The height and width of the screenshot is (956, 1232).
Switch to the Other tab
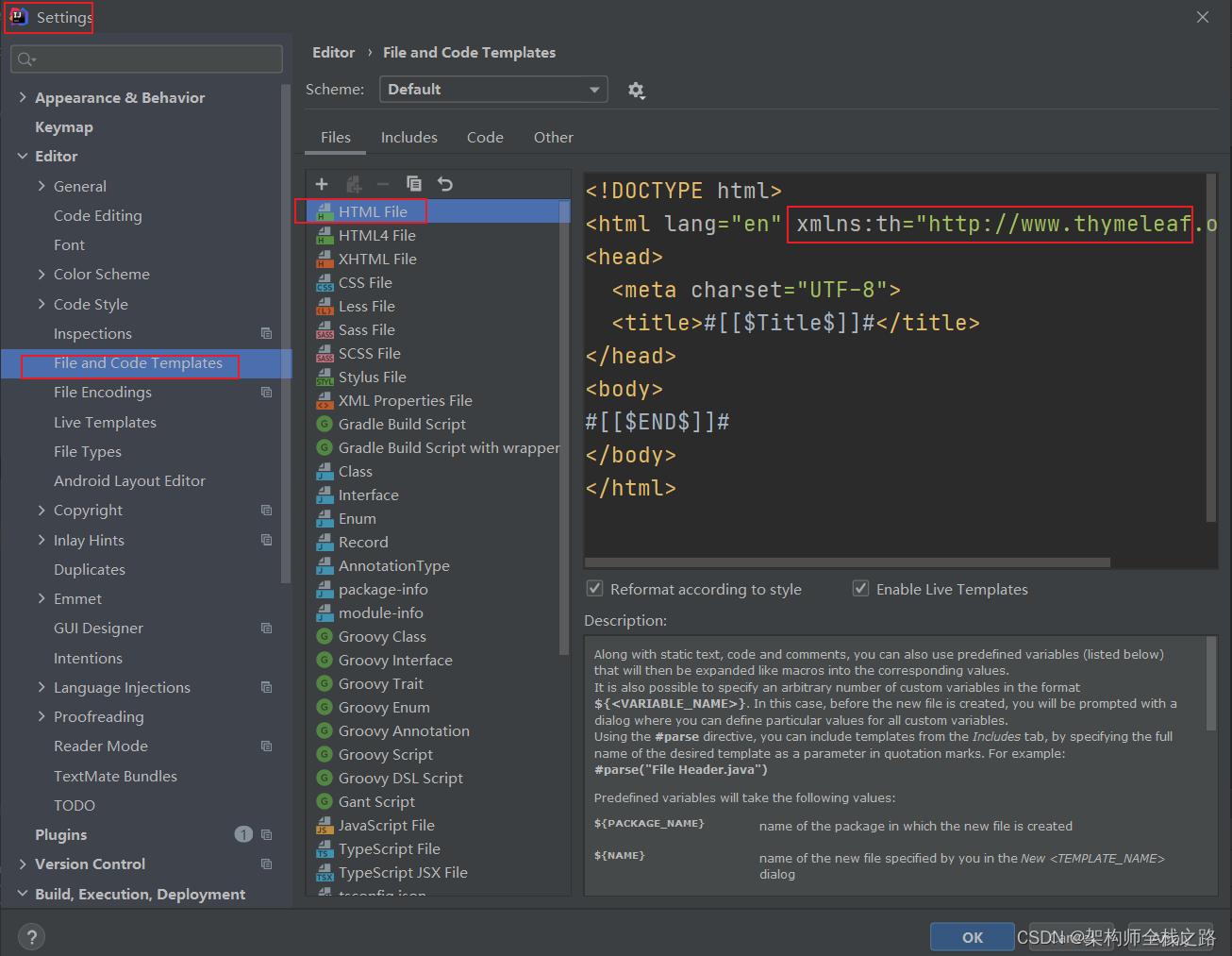click(x=554, y=137)
